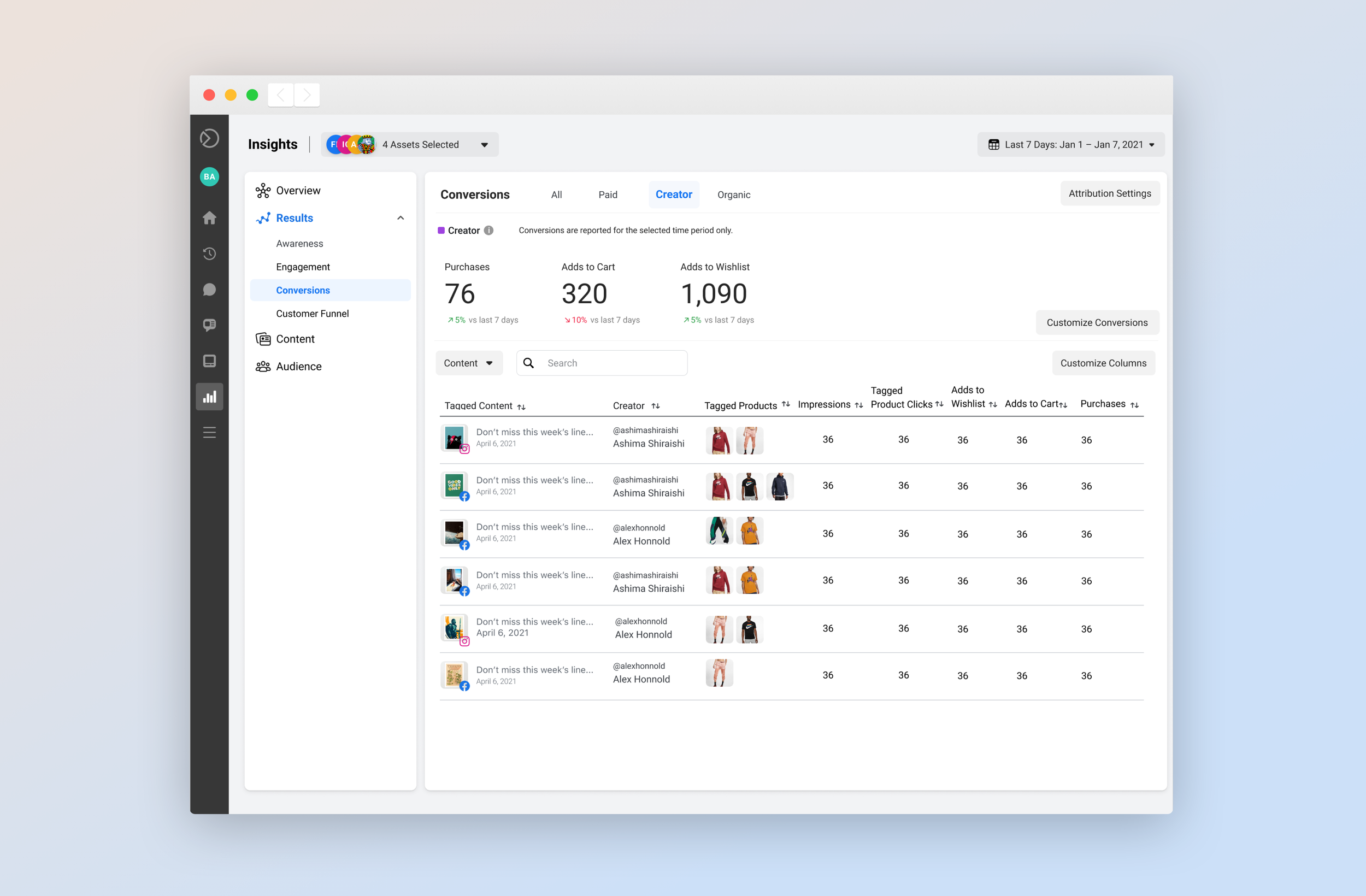
Task: Click the BA account avatar
Action: click(209, 176)
